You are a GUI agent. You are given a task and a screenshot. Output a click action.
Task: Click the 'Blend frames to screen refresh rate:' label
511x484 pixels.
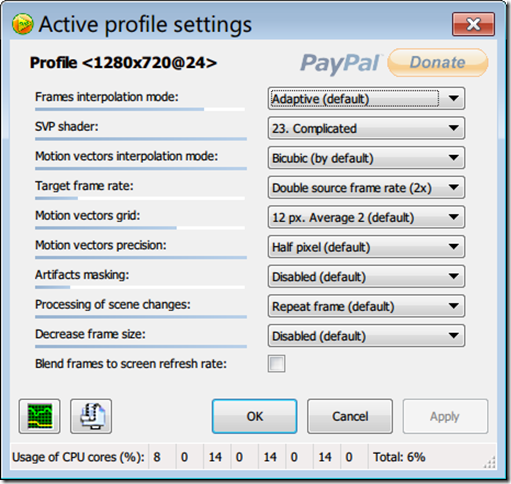tap(131, 364)
